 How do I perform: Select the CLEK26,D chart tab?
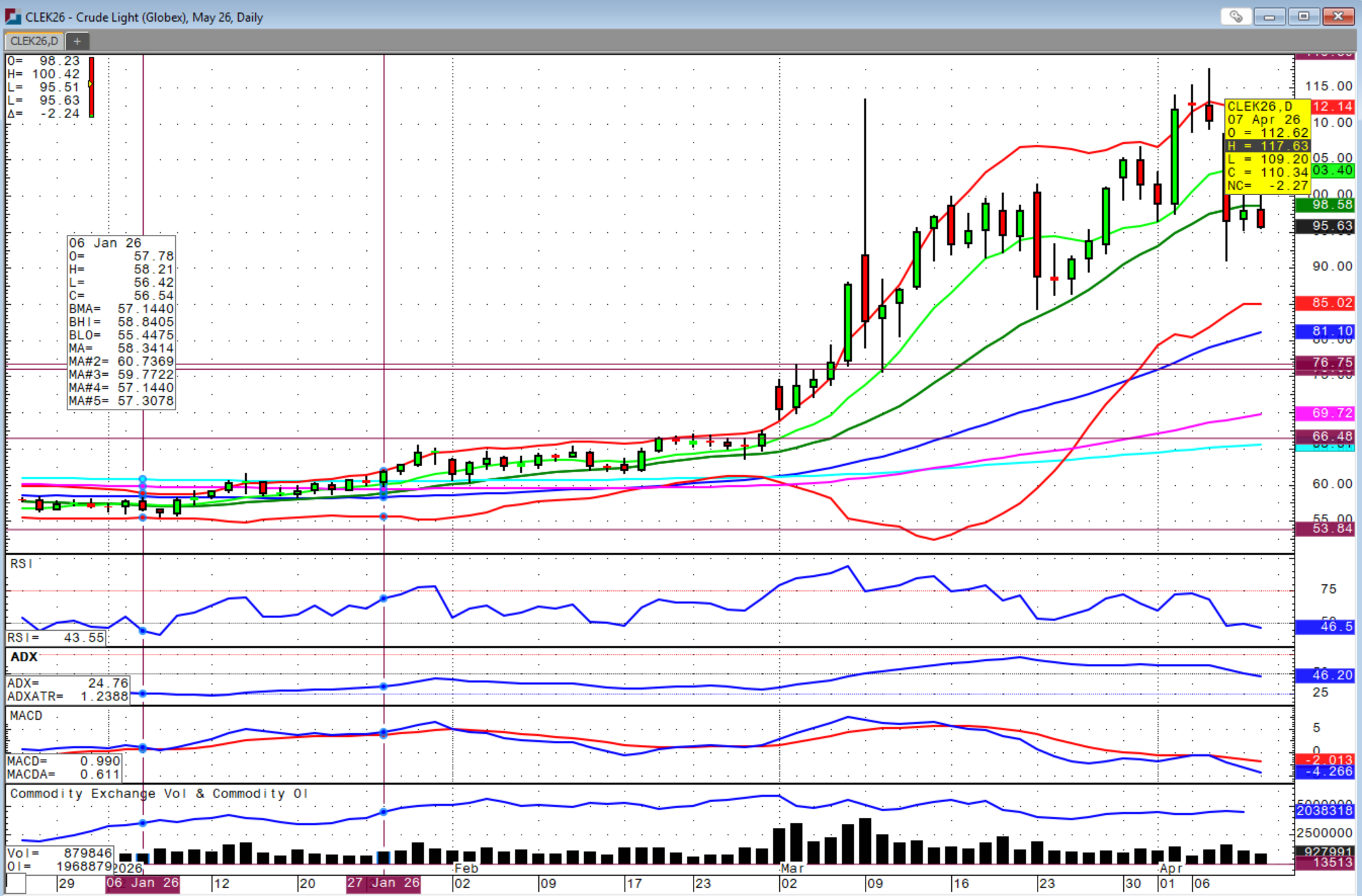coord(34,41)
